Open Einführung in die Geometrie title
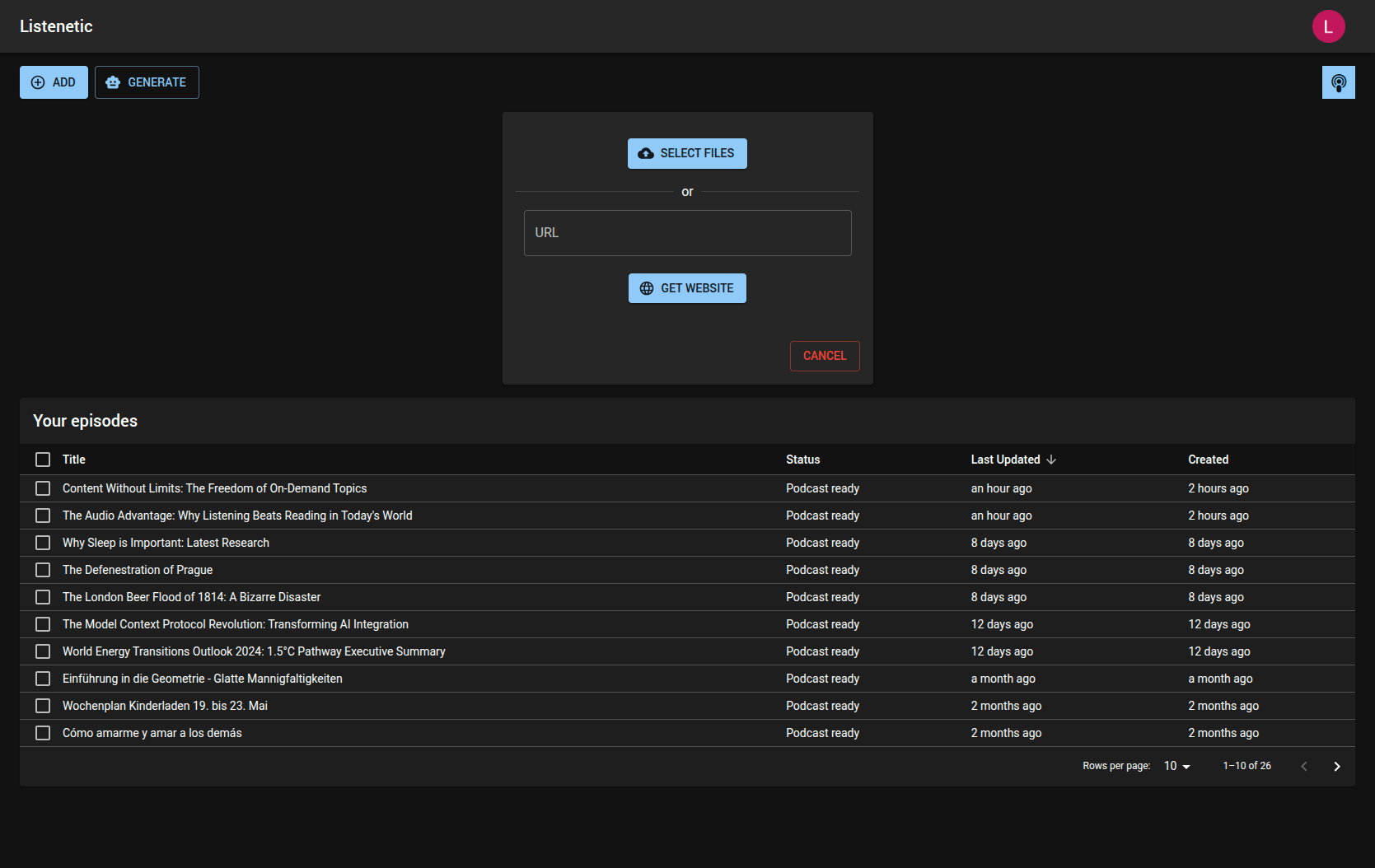The image size is (1375, 868). point(203,679)
